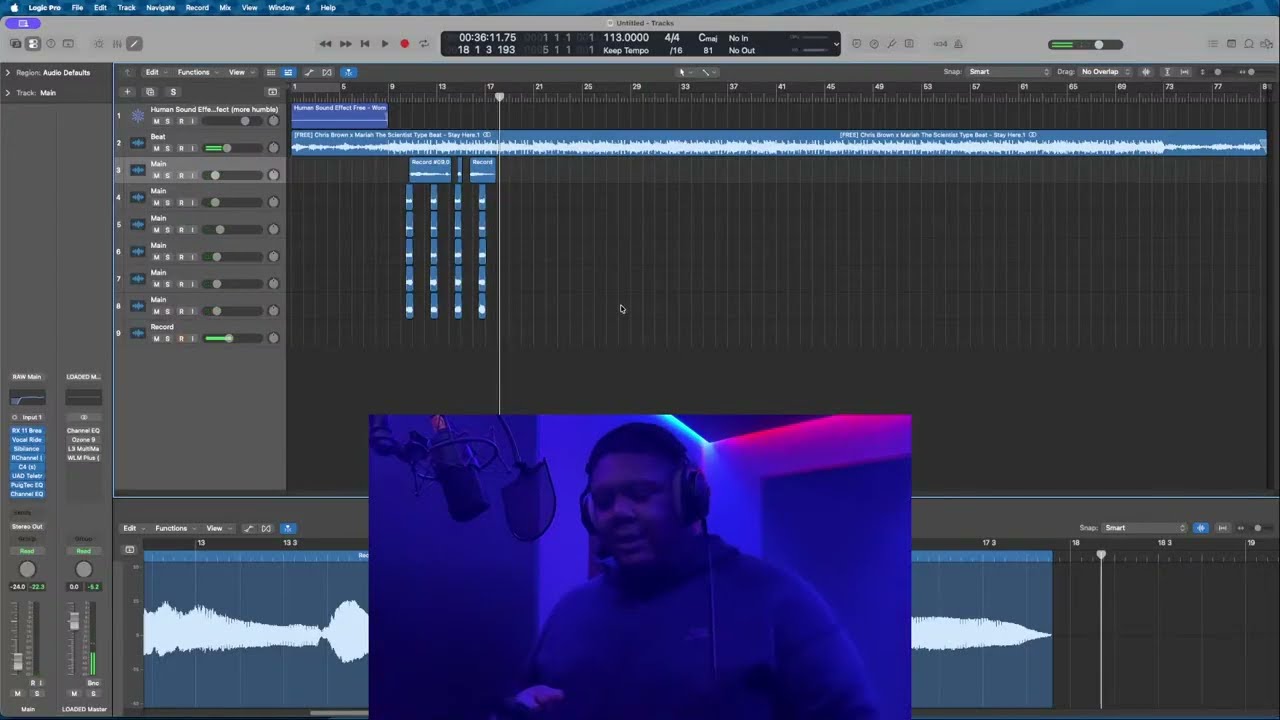Open the File menu

coord(77,7)
